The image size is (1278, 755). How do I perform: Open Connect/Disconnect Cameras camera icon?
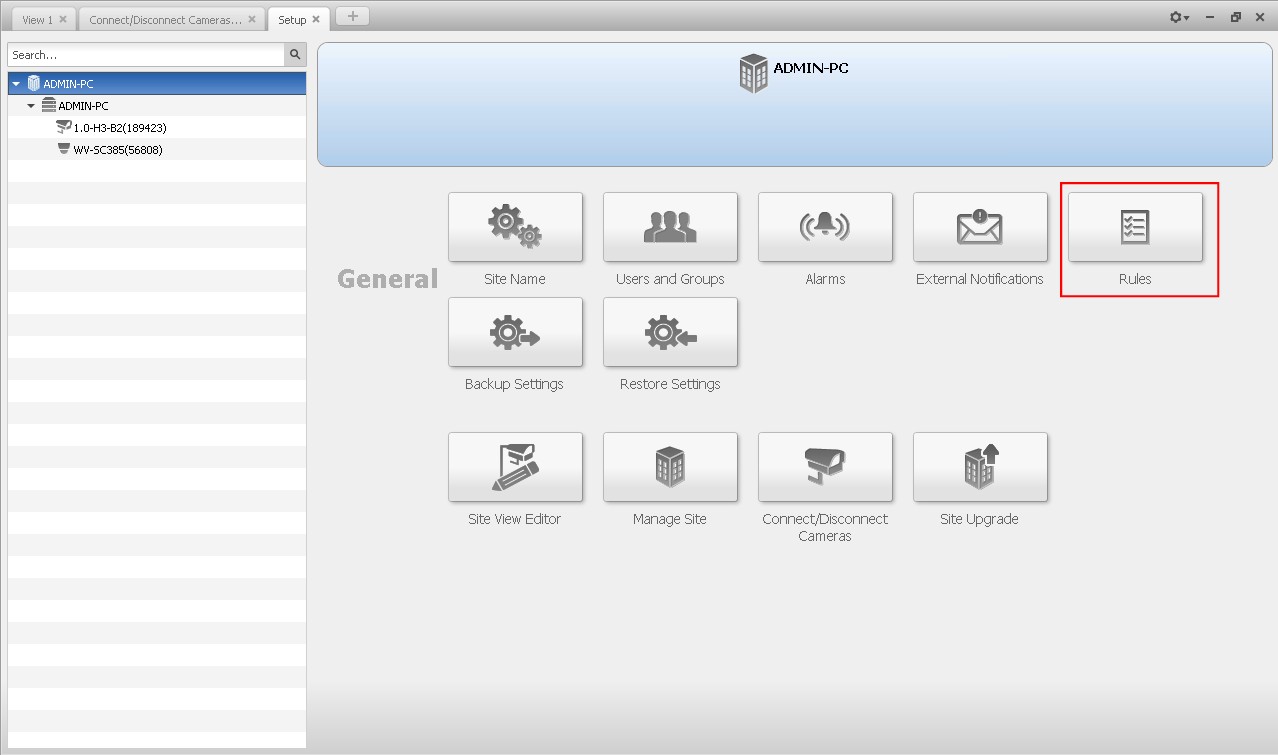point(825,467)
